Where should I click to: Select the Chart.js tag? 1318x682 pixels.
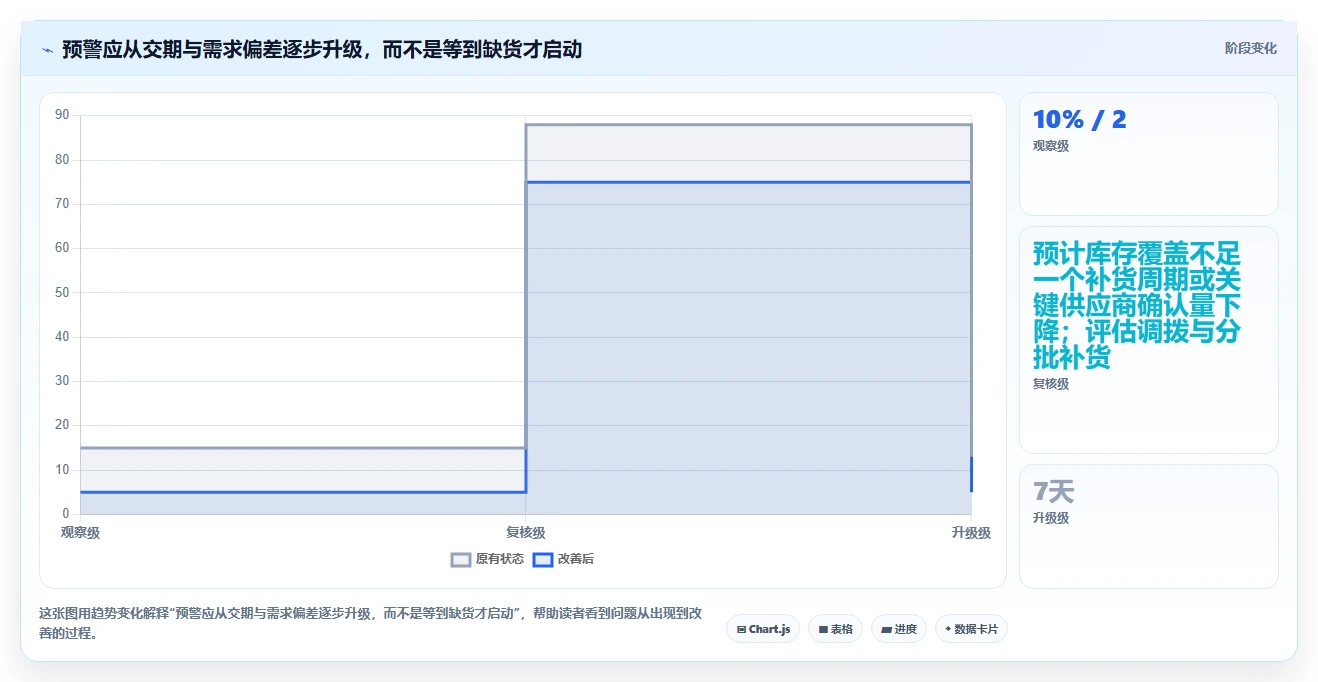(x=763, y=629)
